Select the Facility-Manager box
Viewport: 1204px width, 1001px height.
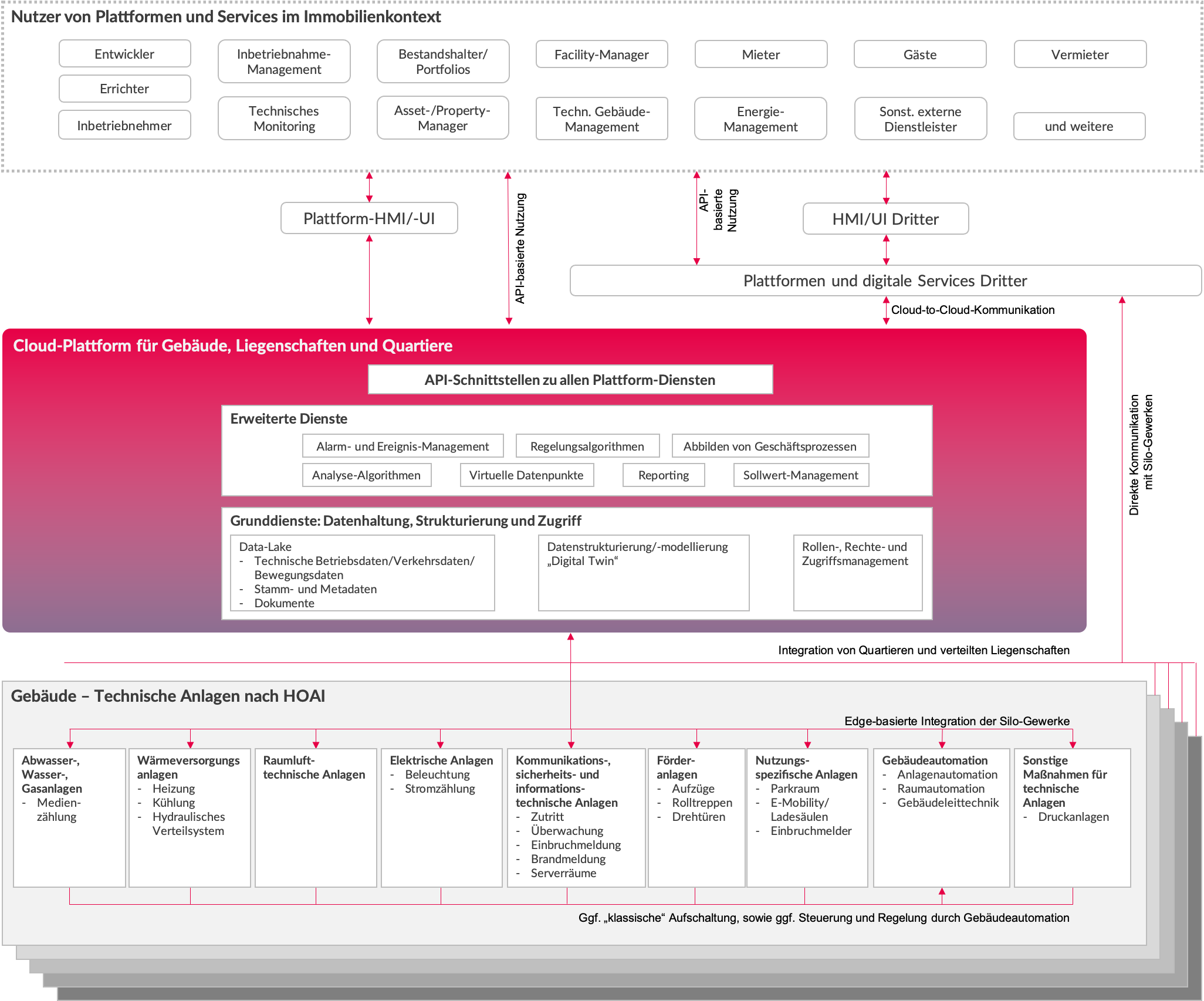(x=601, y=55)
